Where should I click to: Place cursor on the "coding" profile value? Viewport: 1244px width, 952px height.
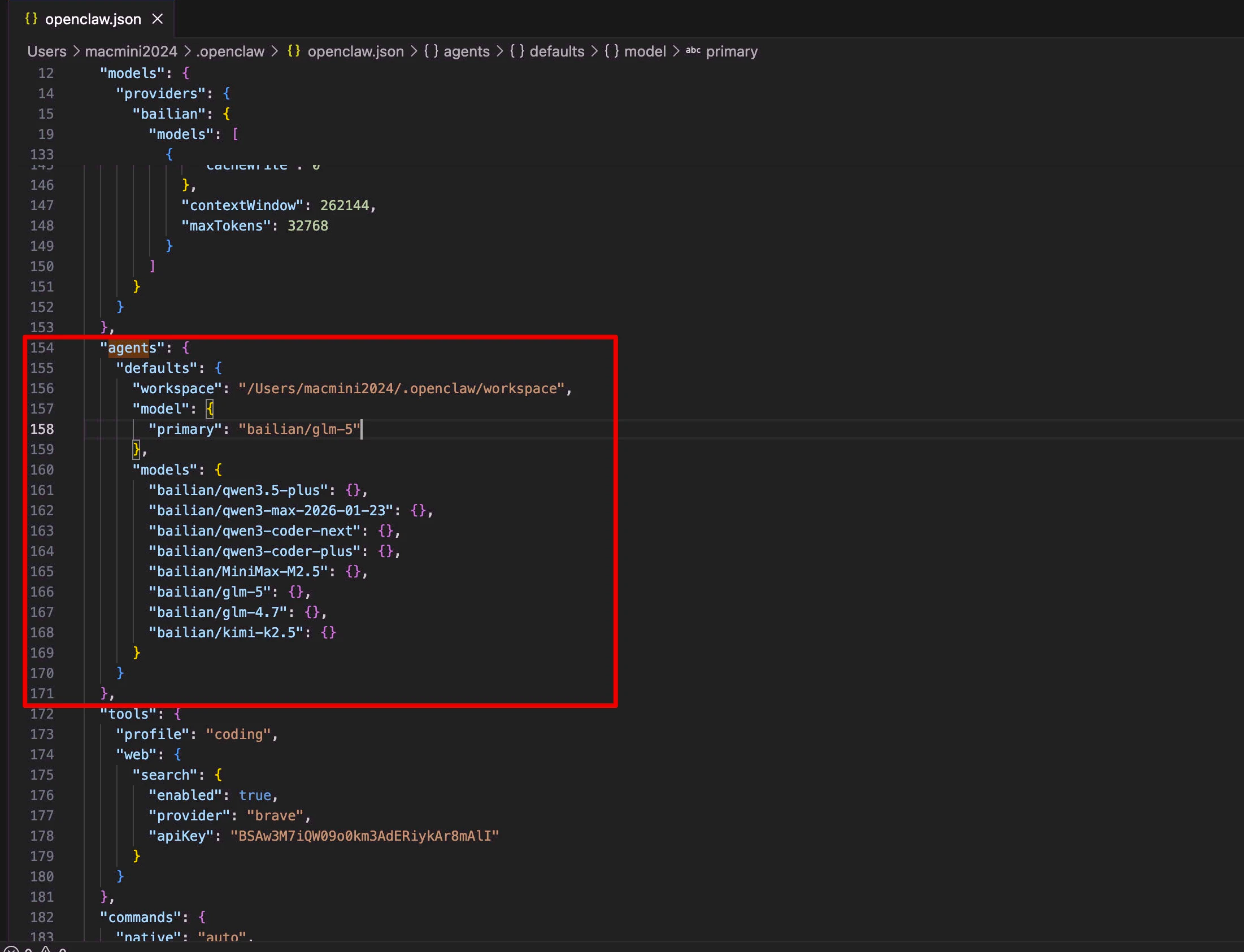point(238,734)
